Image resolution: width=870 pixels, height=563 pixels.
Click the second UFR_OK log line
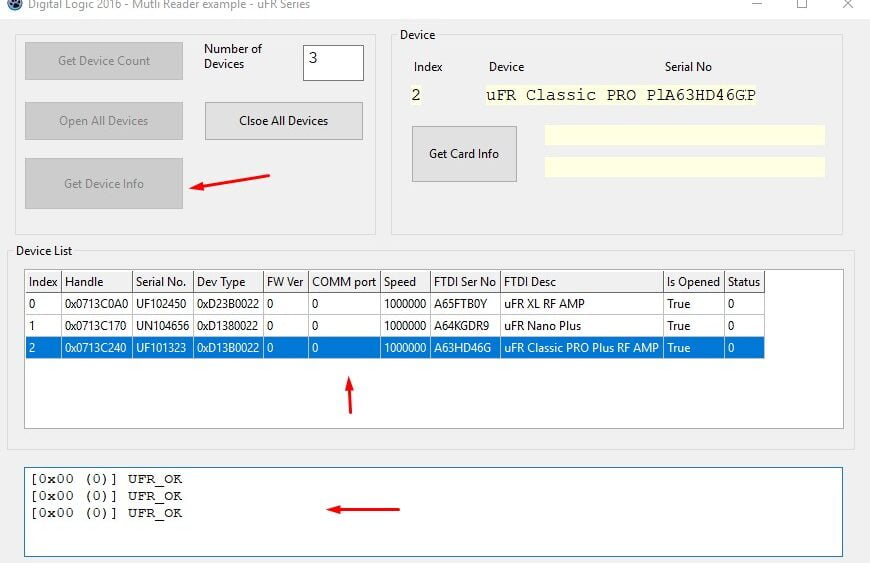(x=107, y=496)
